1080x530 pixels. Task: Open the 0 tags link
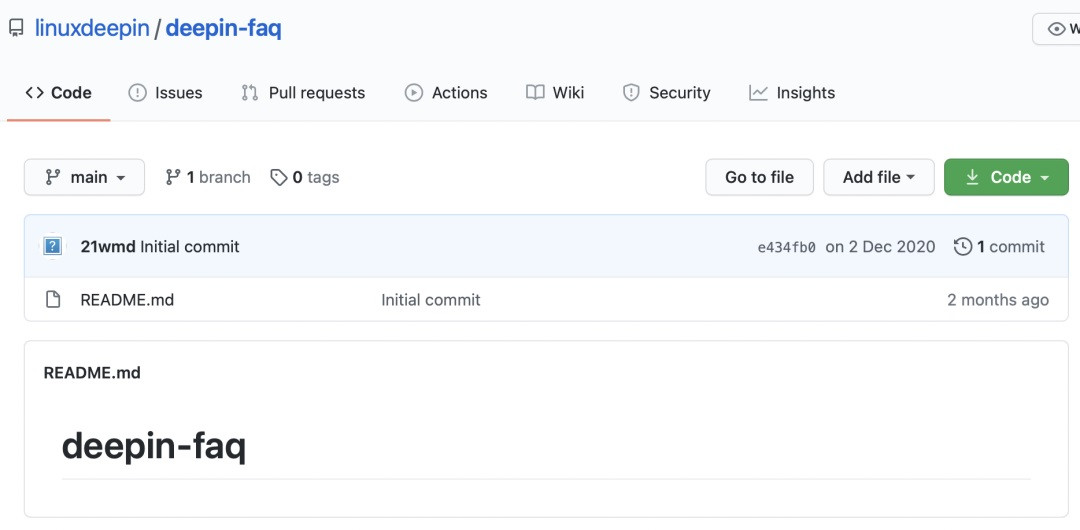click(304, 178)
